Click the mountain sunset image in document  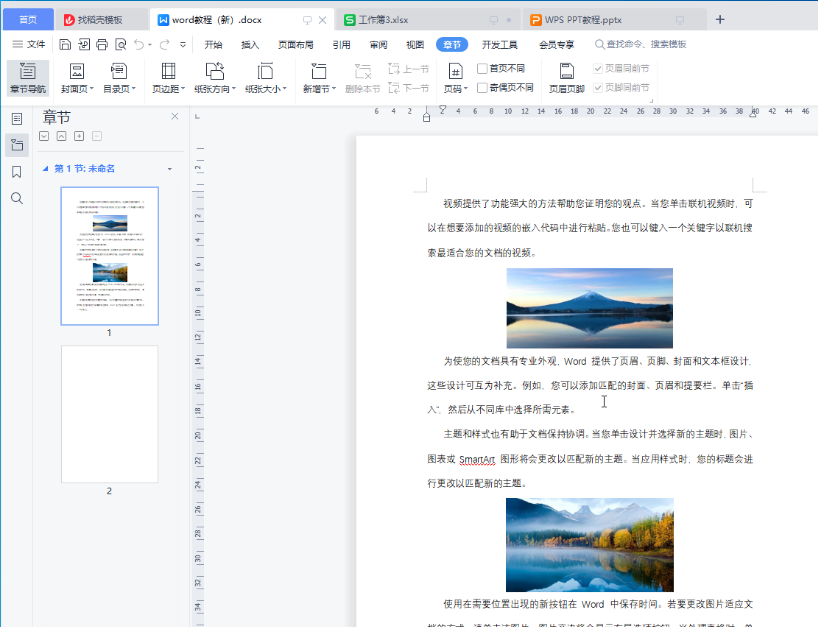point(590,308)
